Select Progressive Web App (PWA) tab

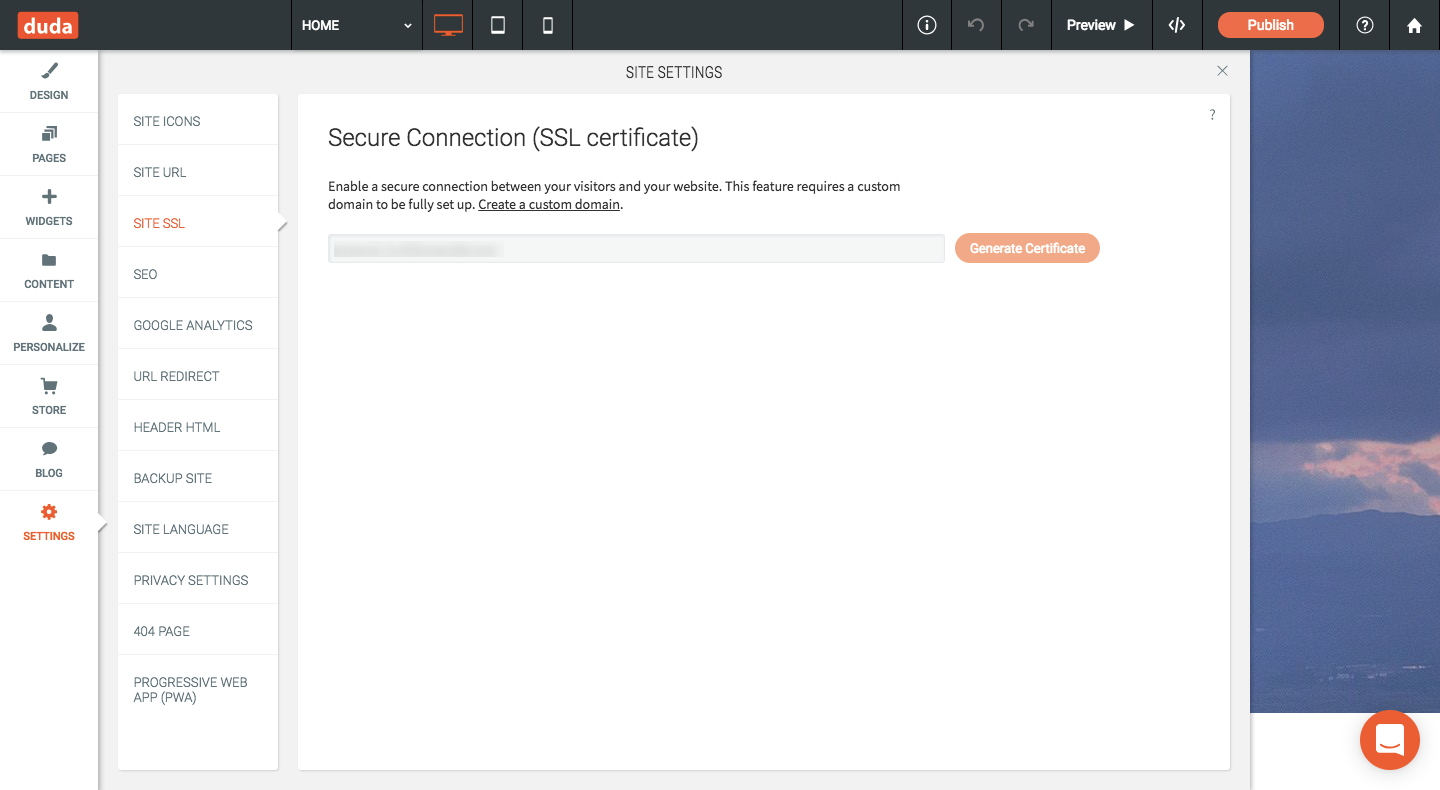pyautogui.click(x=191, y=690)
